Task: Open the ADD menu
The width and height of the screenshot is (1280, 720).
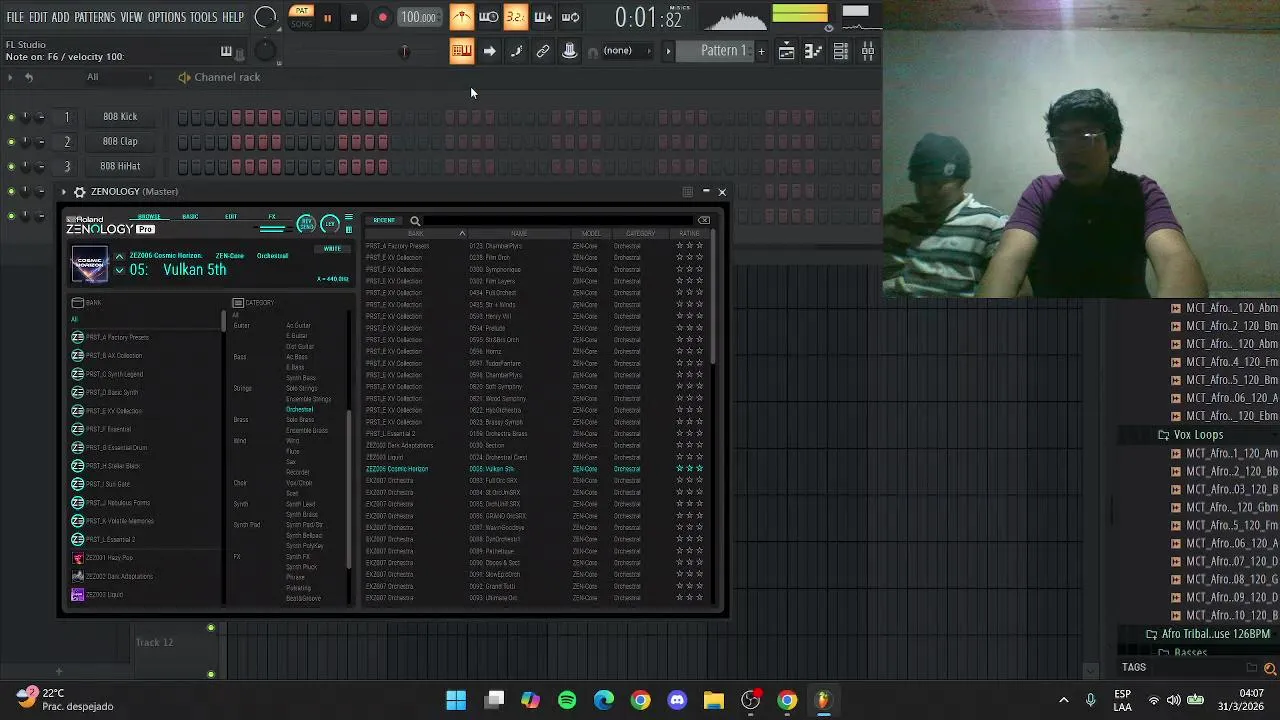Action: coord(61,18)
